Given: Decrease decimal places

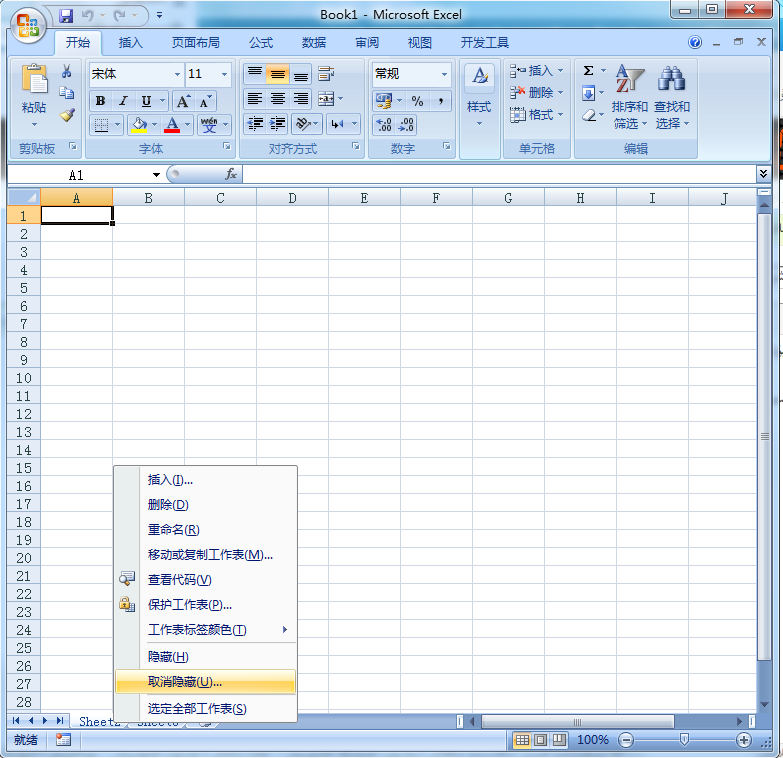Looking at the screenshot, I should click(x=405, y=125).
